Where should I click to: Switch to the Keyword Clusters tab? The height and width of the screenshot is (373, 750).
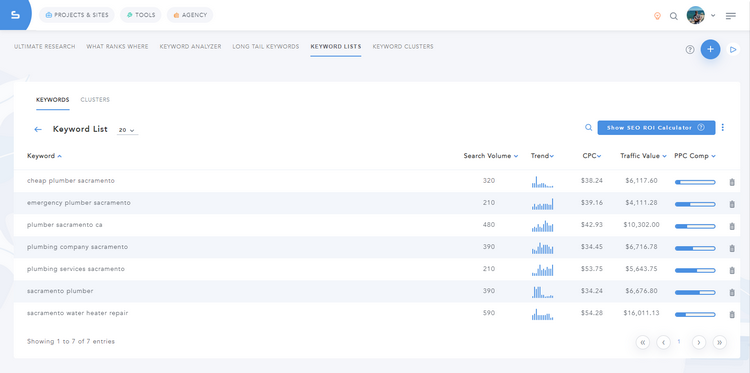pyautogui.click(x=403, y=47)
